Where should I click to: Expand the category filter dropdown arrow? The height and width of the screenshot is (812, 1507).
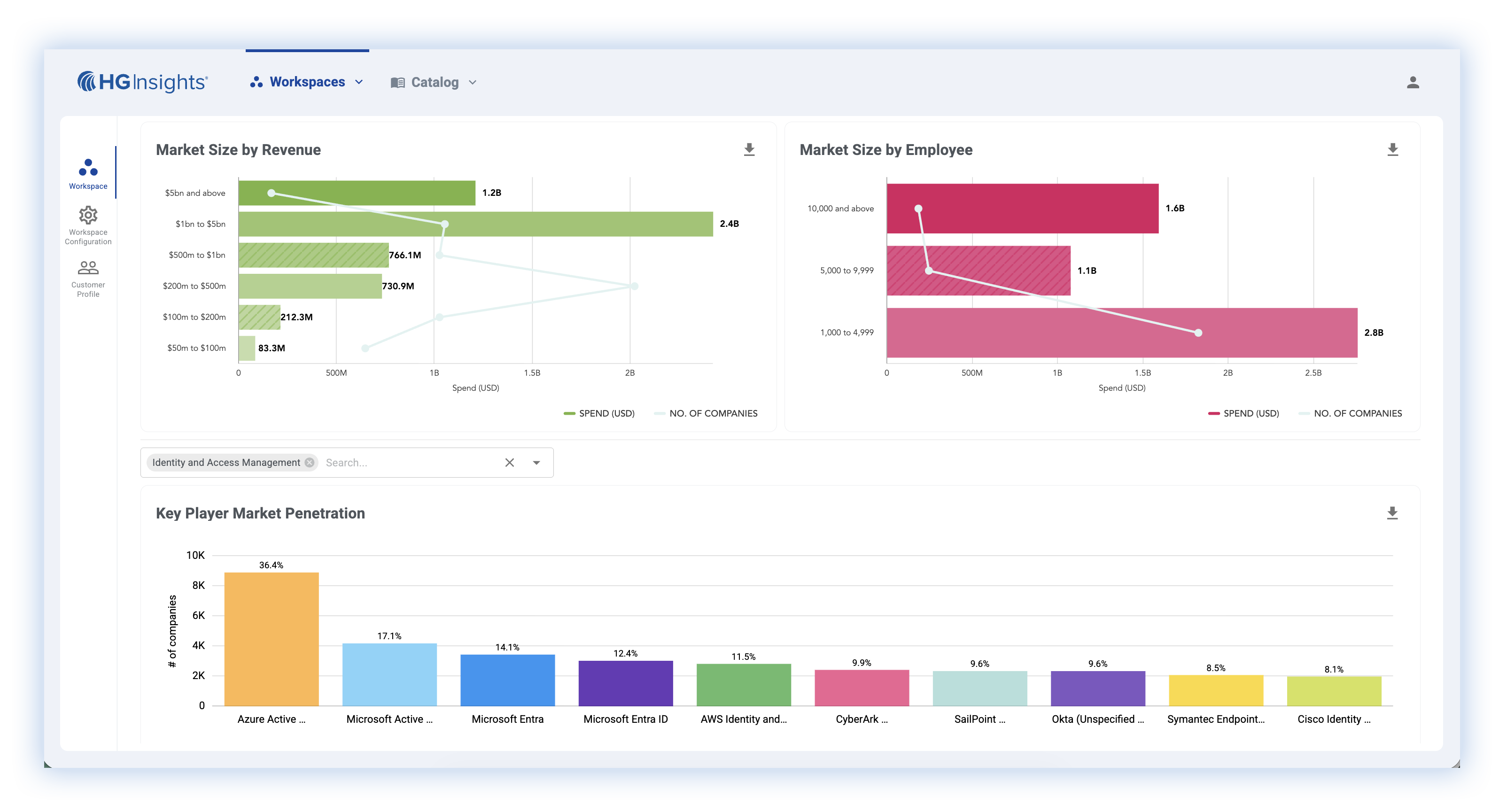click(x=536, y=462)
